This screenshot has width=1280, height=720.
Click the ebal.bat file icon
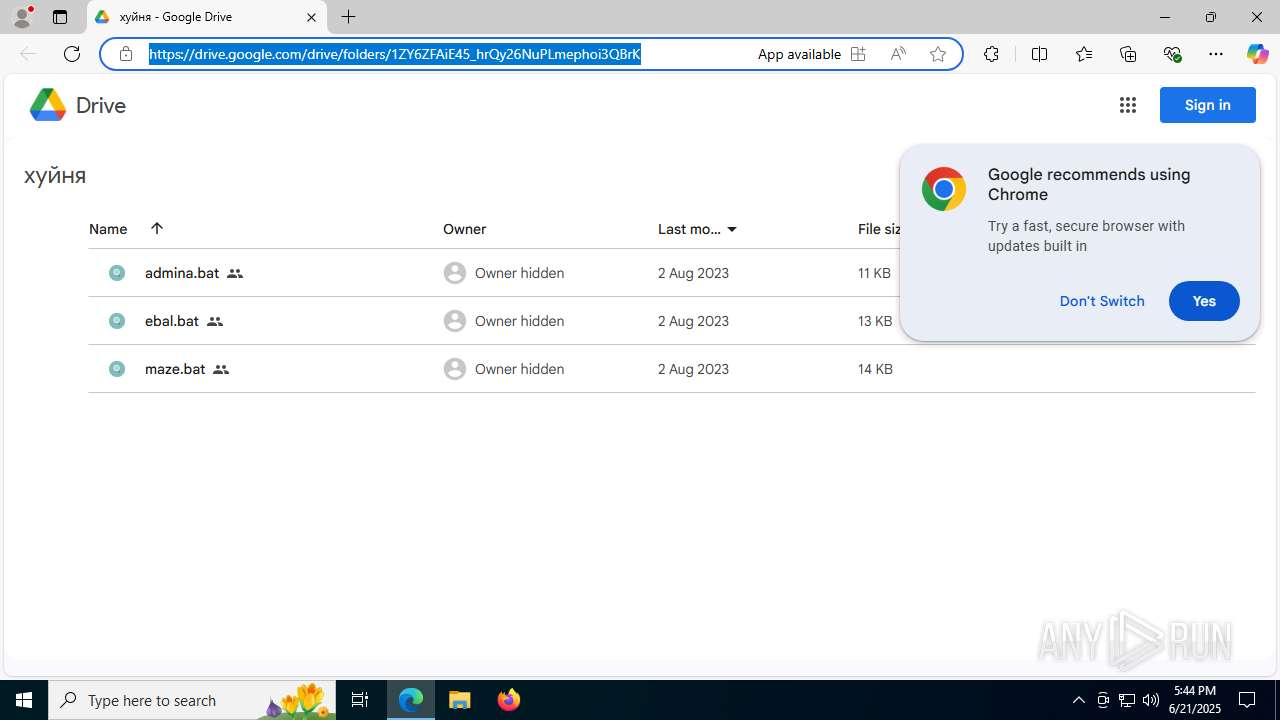[x=117, y=321]
